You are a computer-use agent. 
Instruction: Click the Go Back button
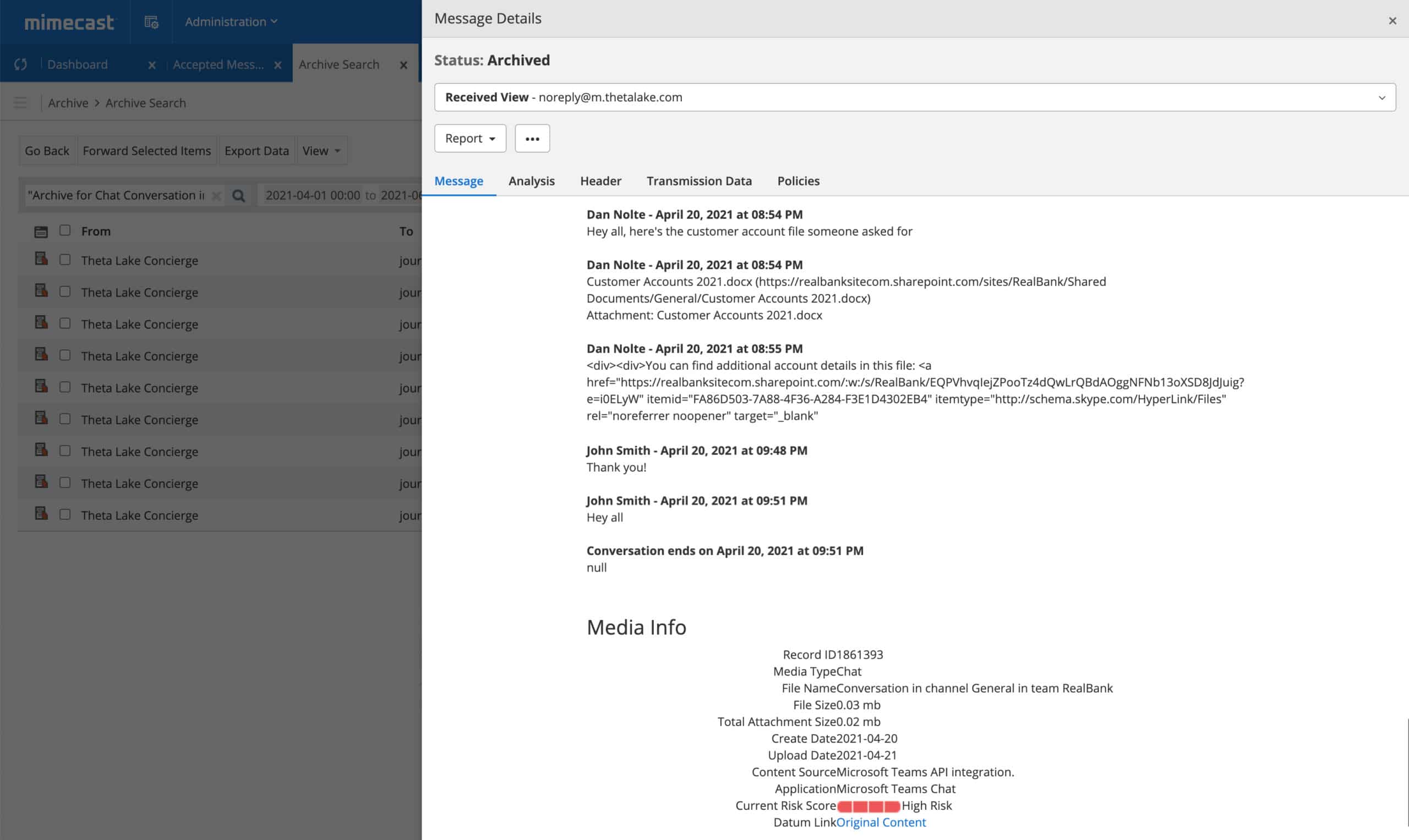click(47, 151)
